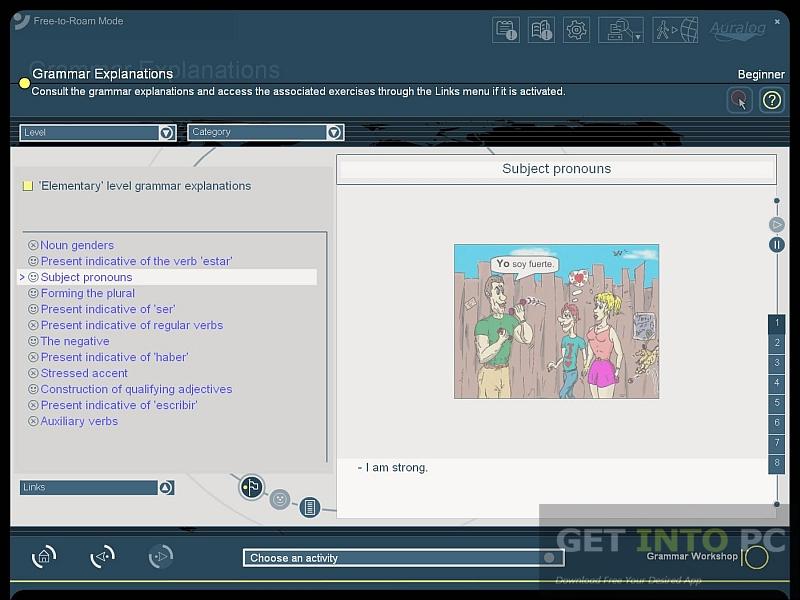Pause the grammar explanation playback

coord(776,245)
